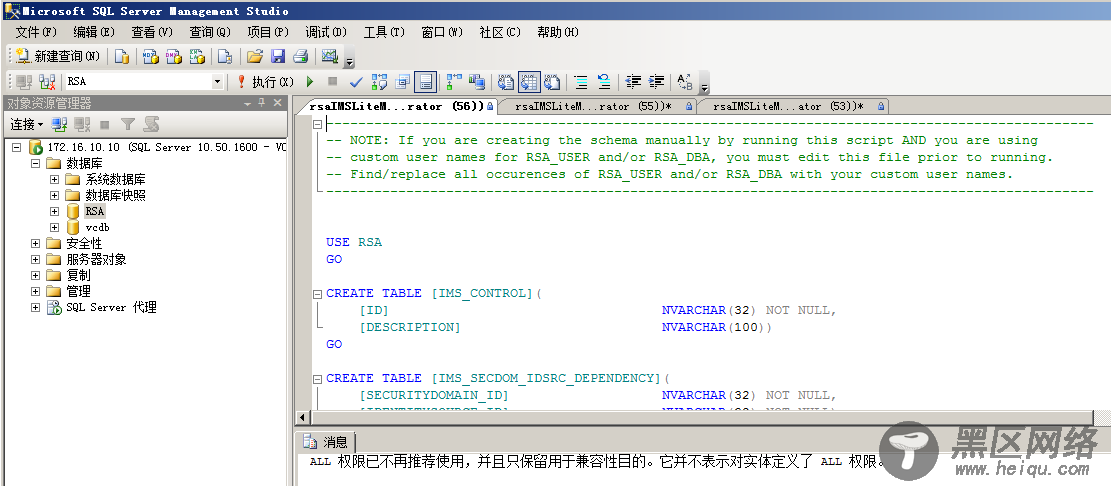Click Object Explorer's disconnect server icon

[82, 125]
